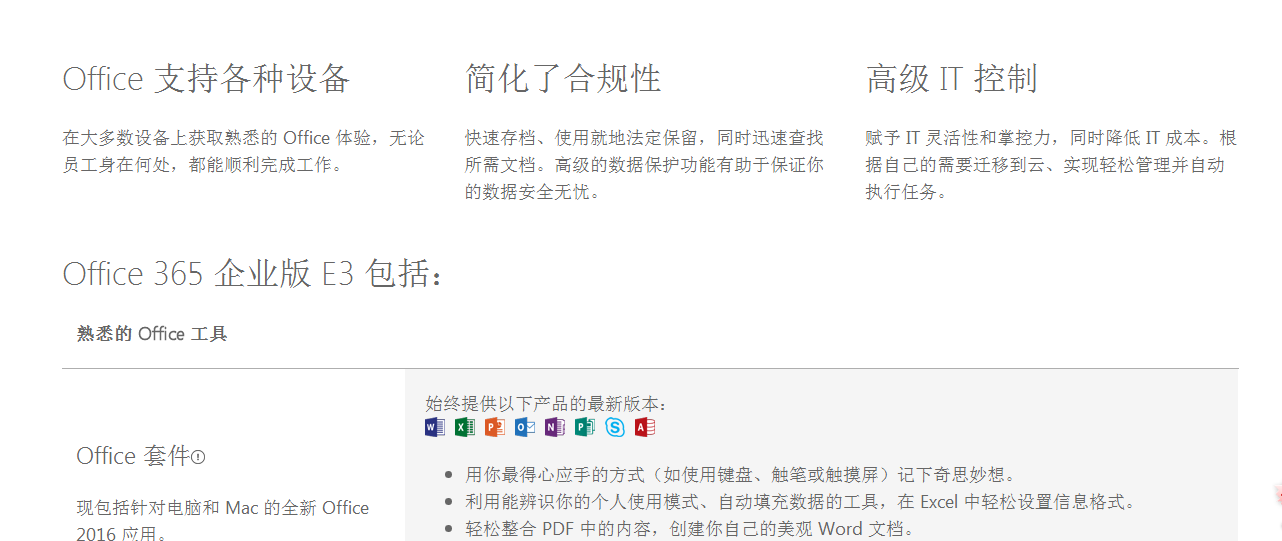
Task: Click the paragraph starting 快速存档、使用就地法定保留
Action: click(x=645, y=165)
